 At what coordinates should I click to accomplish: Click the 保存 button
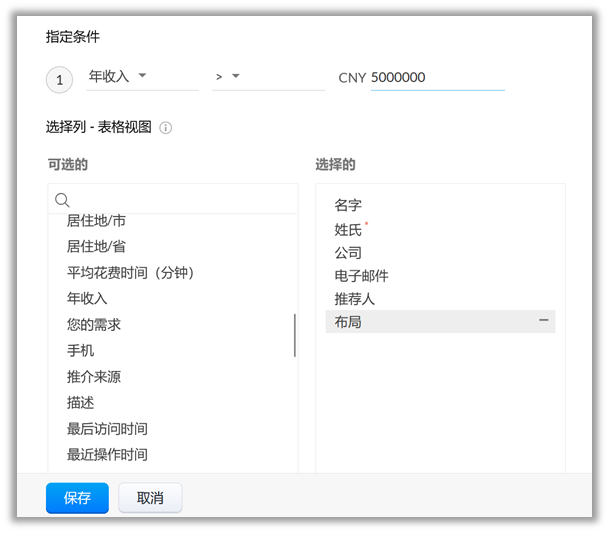pos(77,497)
